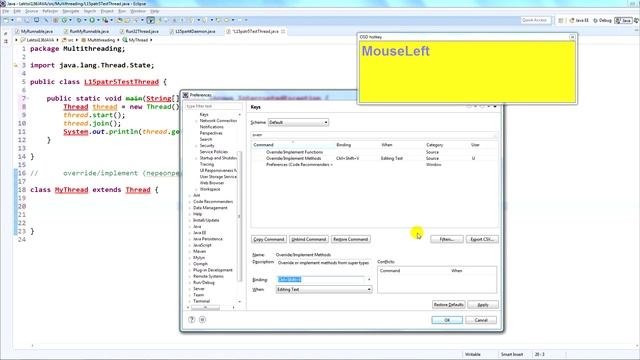
Task: Click the Debug bug toolbar icon
Action: pyautogui.click(x=79, y=20)
